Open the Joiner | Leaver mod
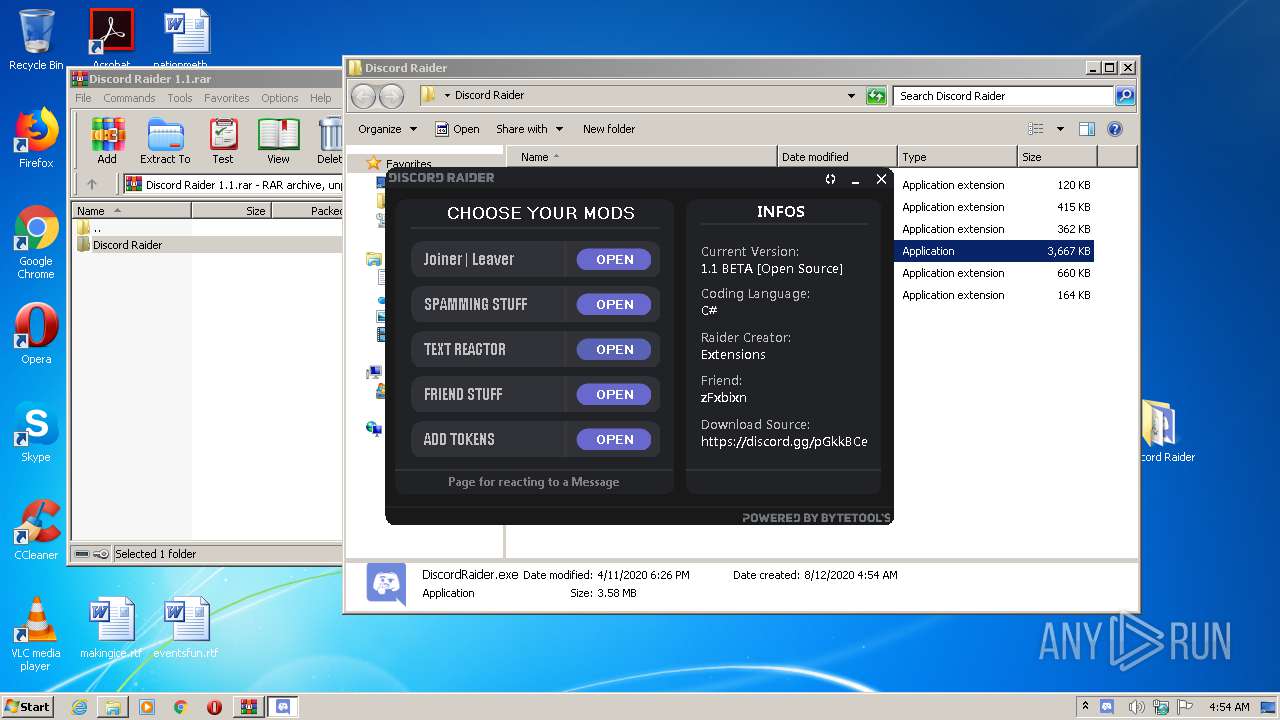Image resolution: width=1280 pixels, height=720 pixels. point(614,259)
